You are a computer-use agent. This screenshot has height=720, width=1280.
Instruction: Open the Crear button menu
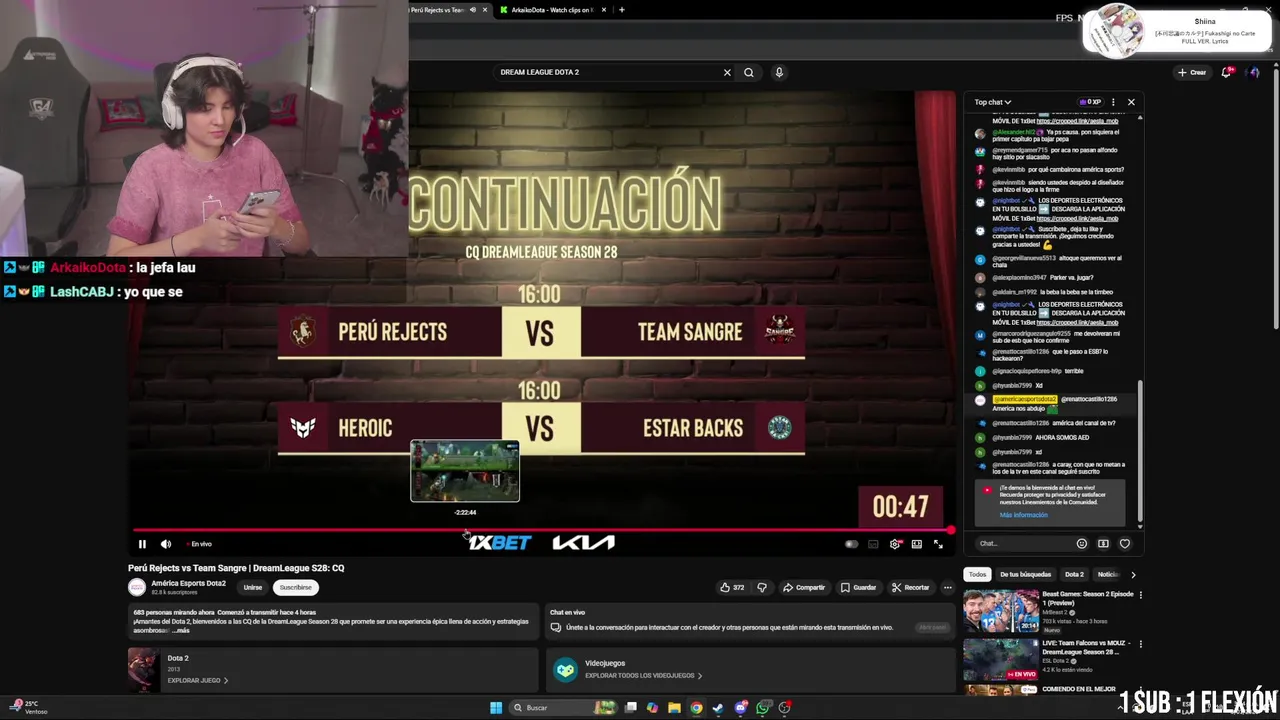pyautogui.click(x=1192, y=72)
